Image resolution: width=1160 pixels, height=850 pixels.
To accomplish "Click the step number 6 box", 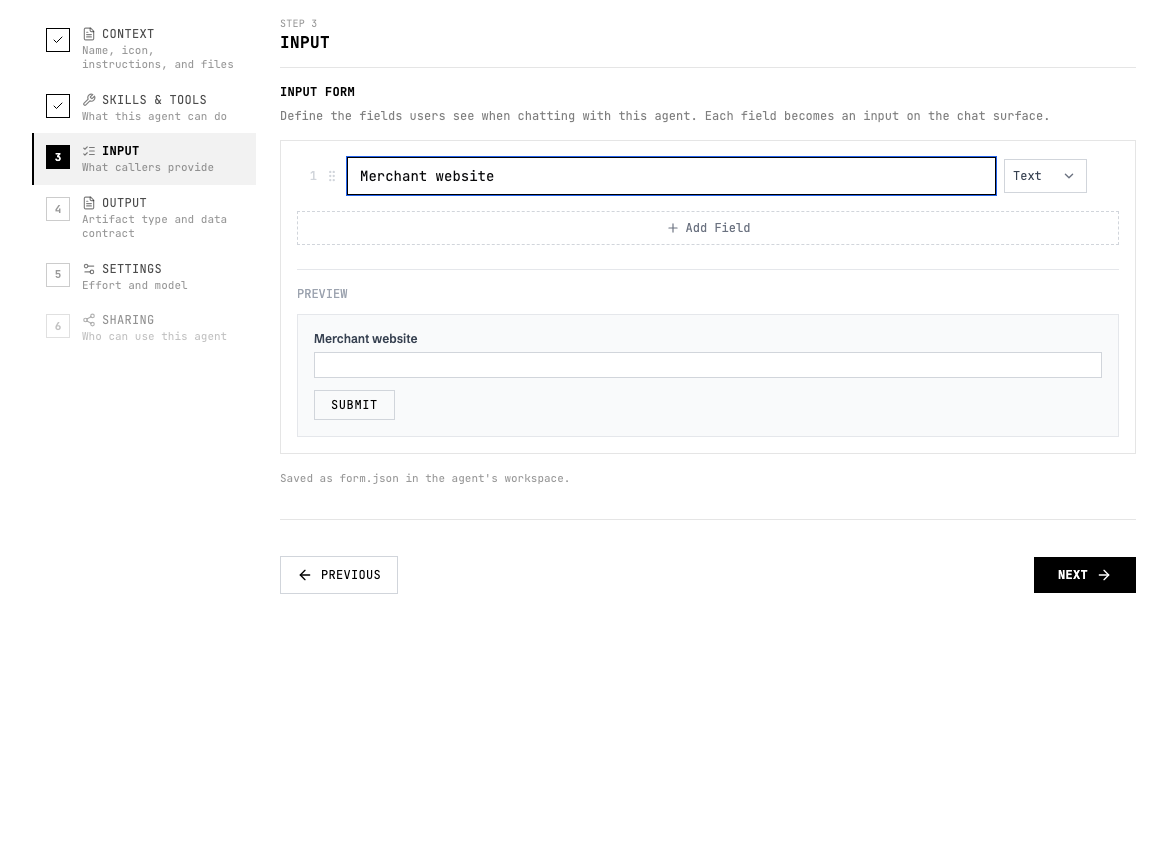I will coord(58,326).
